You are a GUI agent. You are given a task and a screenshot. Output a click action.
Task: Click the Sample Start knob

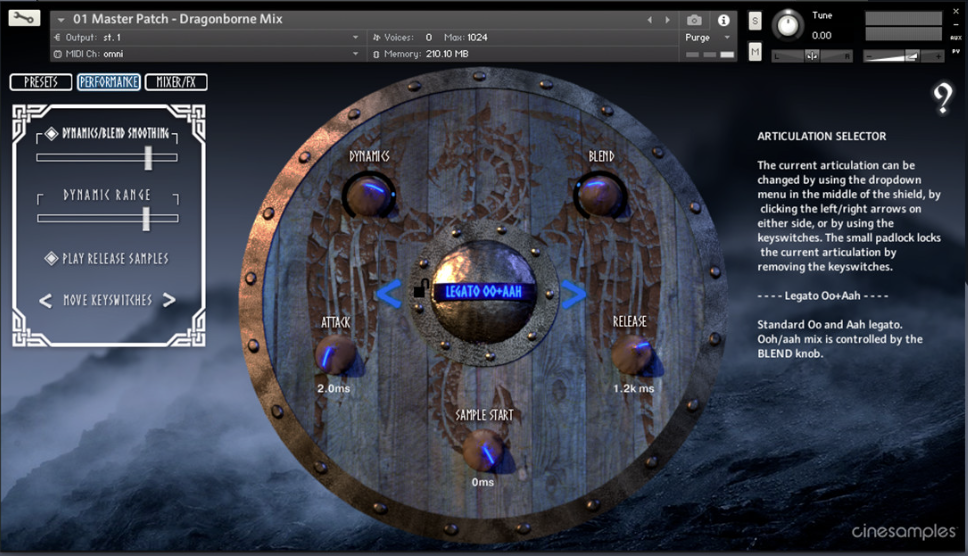483,450
